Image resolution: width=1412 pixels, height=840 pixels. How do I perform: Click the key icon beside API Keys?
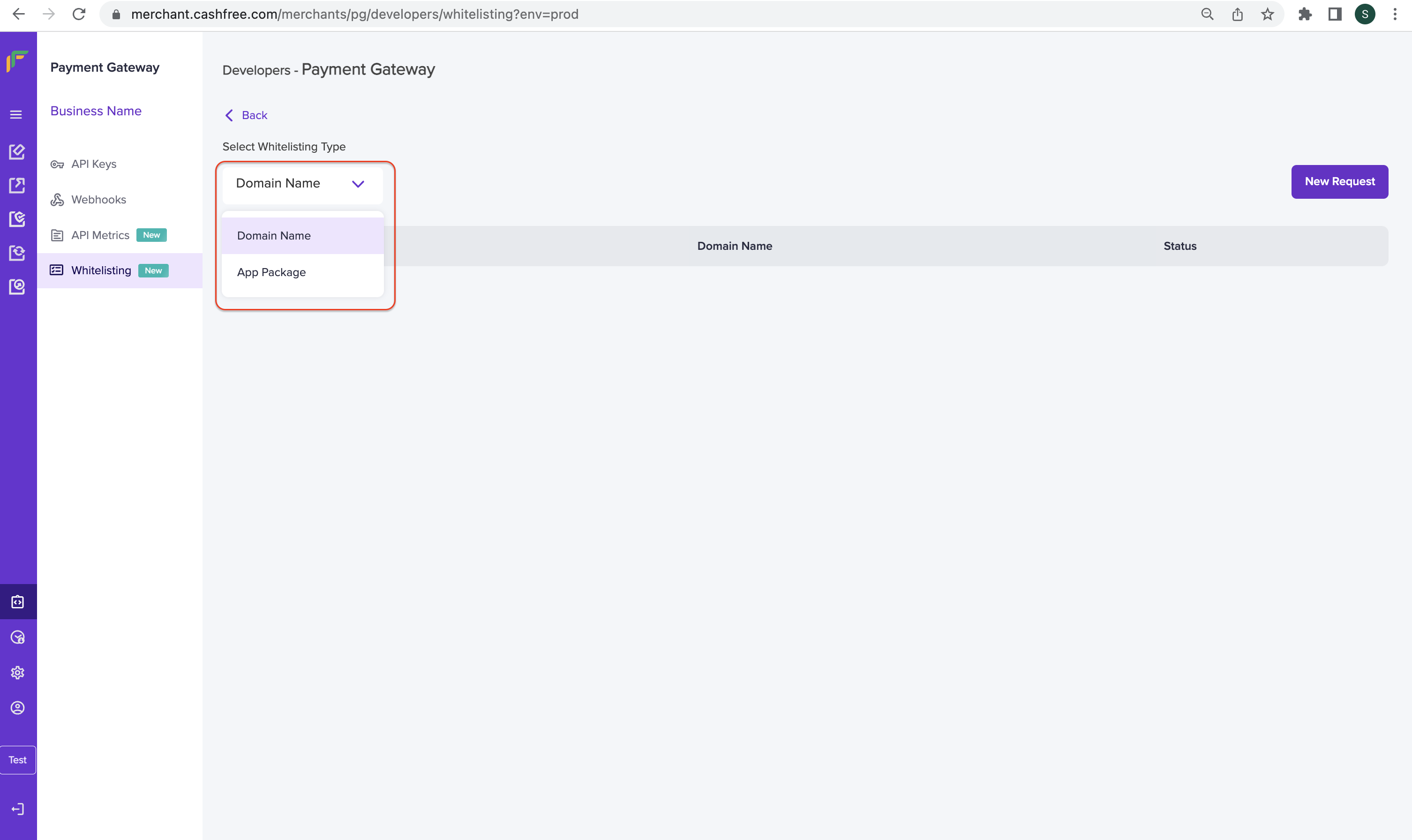(57, 164)
